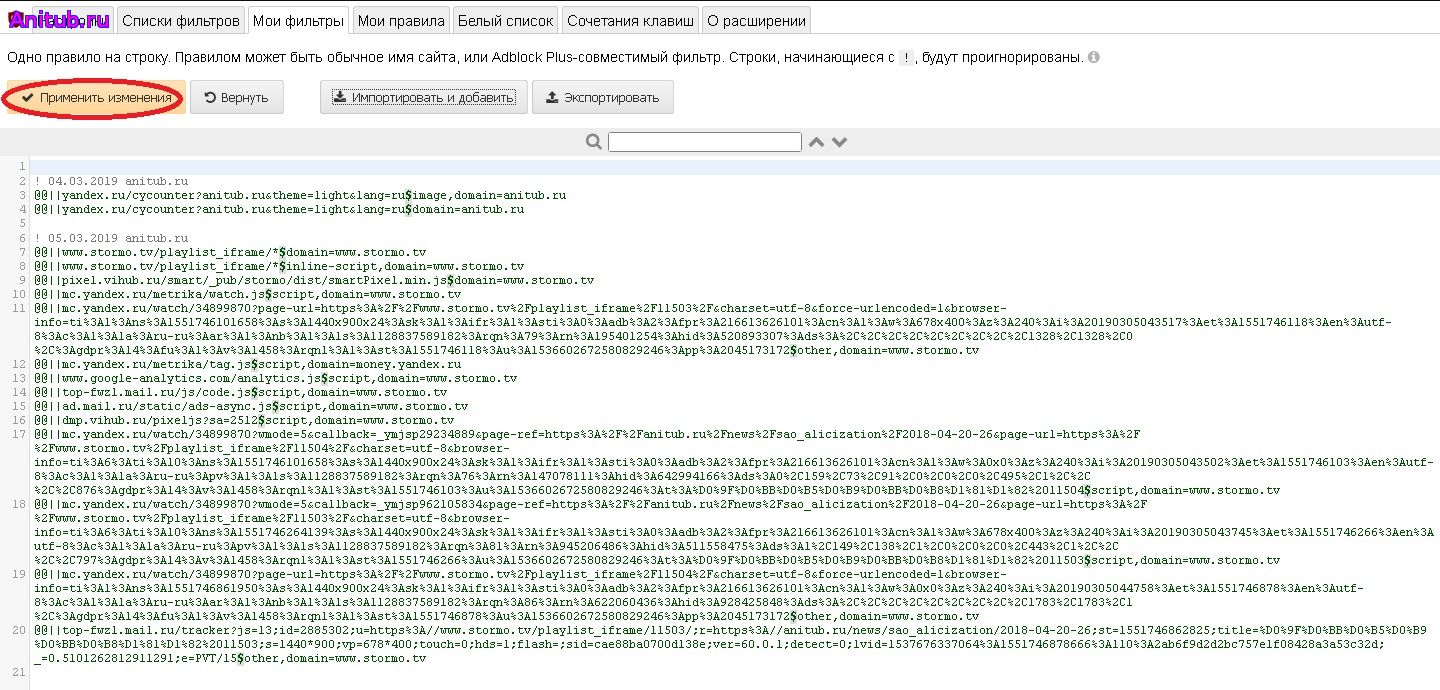This screenshot has height=690, width=1440.
Task: Switch to the Списки фильтров tab
Action: (x=181, y=20)
